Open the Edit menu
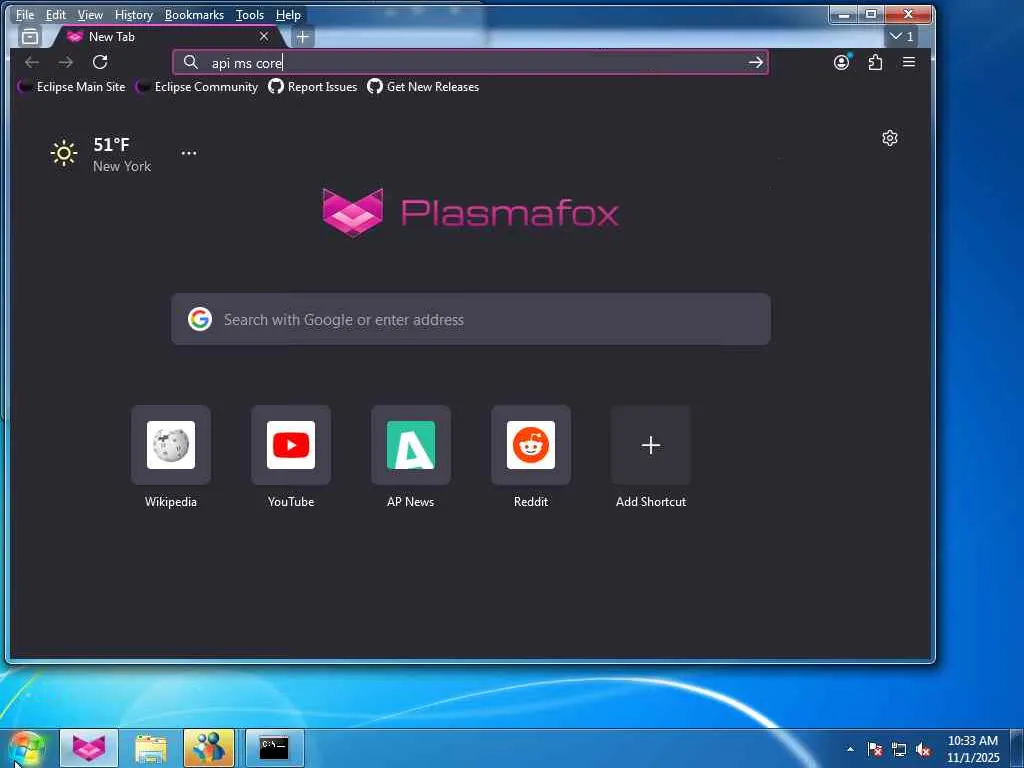 click(56, 14)
